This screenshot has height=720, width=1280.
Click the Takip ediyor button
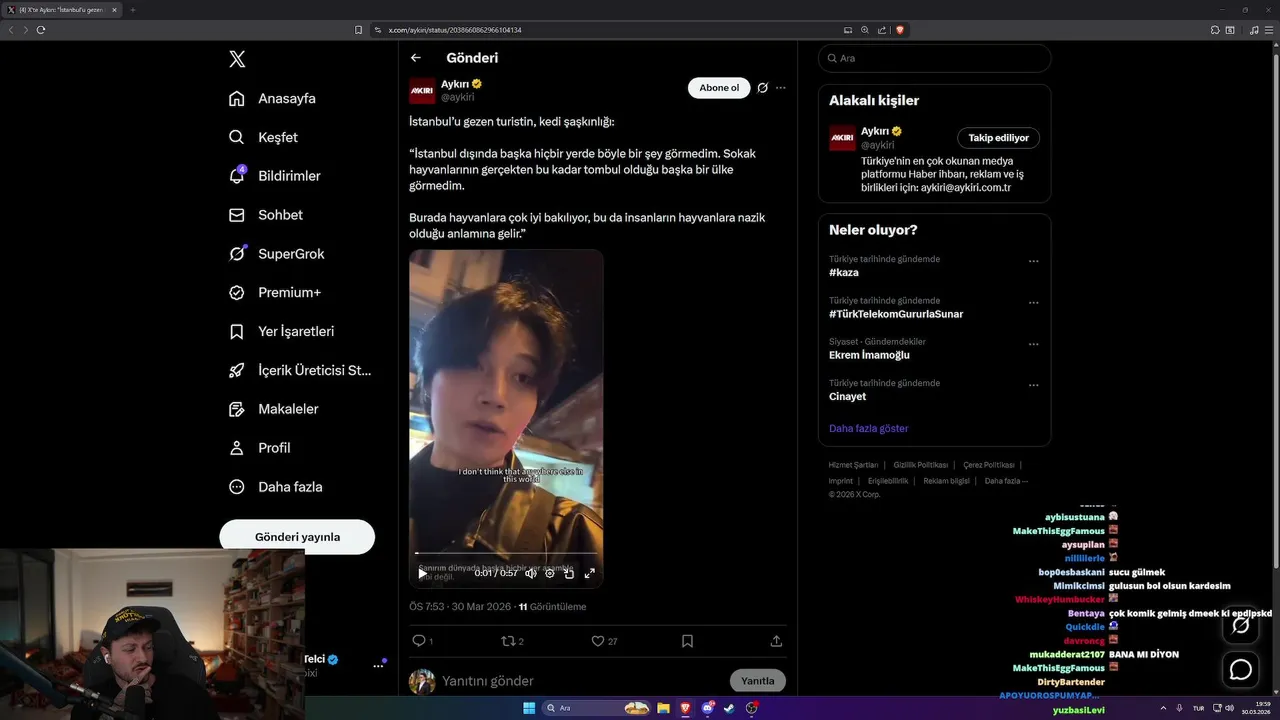(x=998, y=138)
